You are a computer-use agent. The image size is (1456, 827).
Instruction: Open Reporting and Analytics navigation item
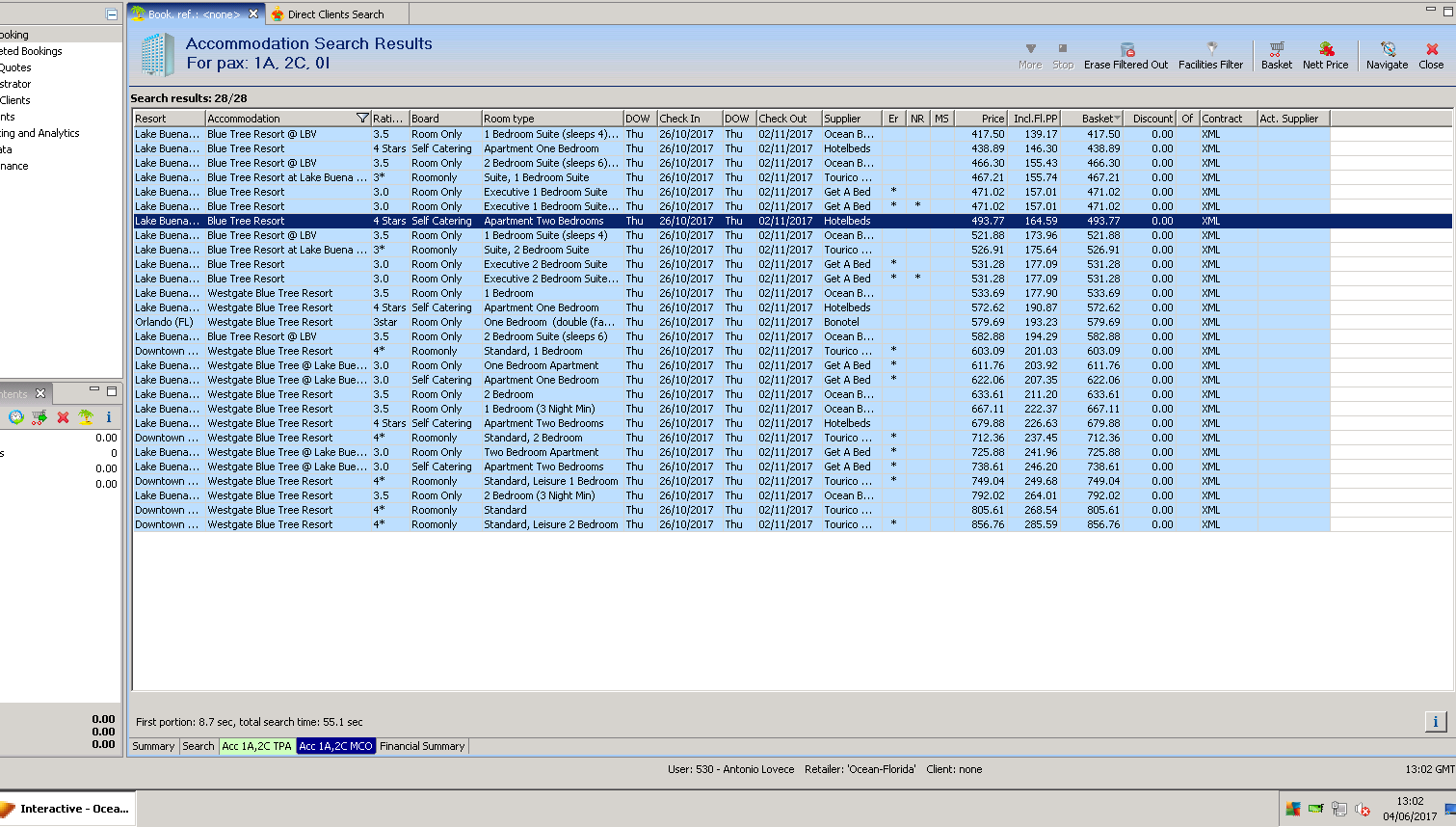point(40,133)
